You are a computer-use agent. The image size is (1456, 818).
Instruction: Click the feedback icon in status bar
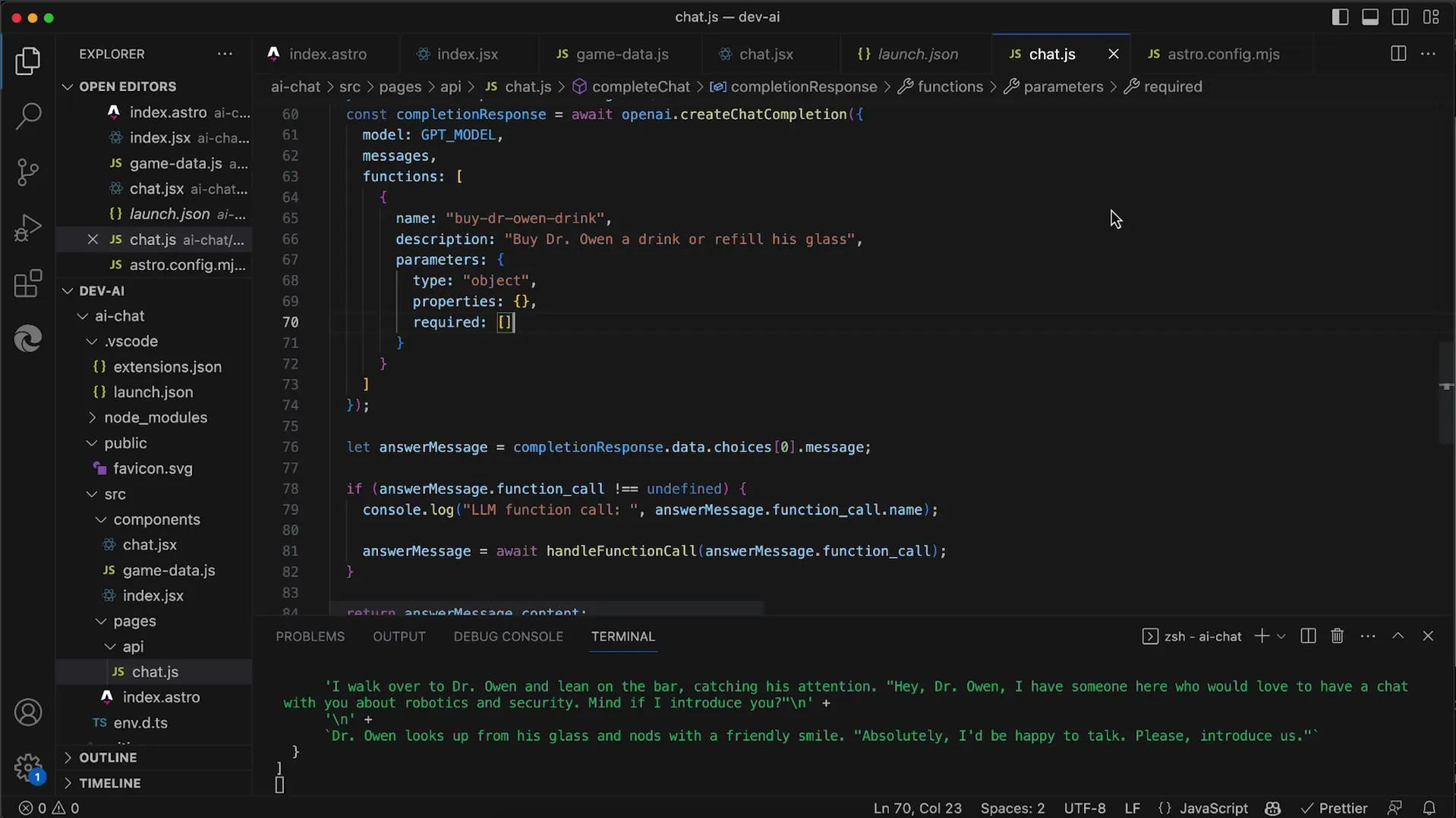[1395, 808]
